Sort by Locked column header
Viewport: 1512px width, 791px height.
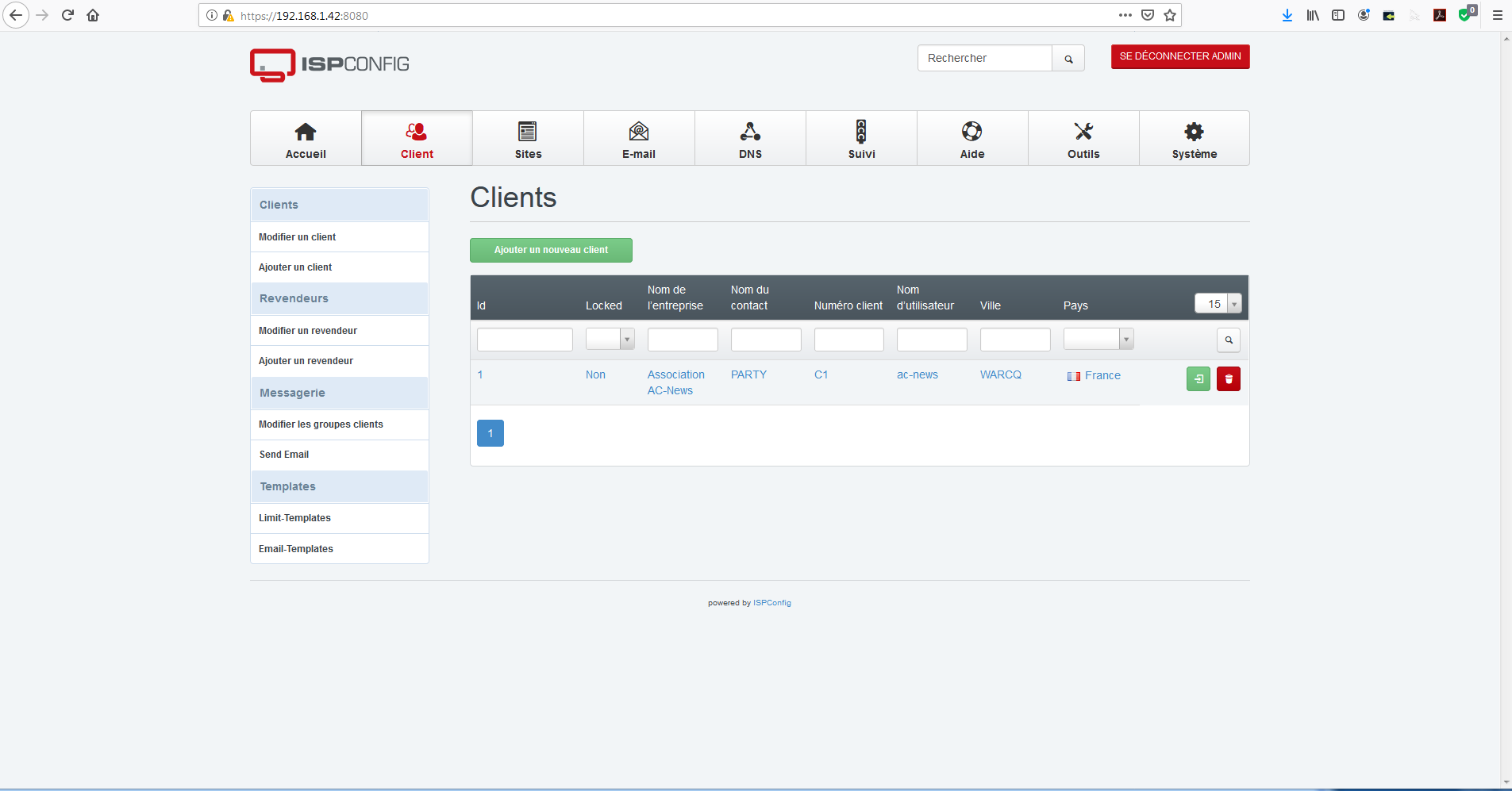coord(604,306)
